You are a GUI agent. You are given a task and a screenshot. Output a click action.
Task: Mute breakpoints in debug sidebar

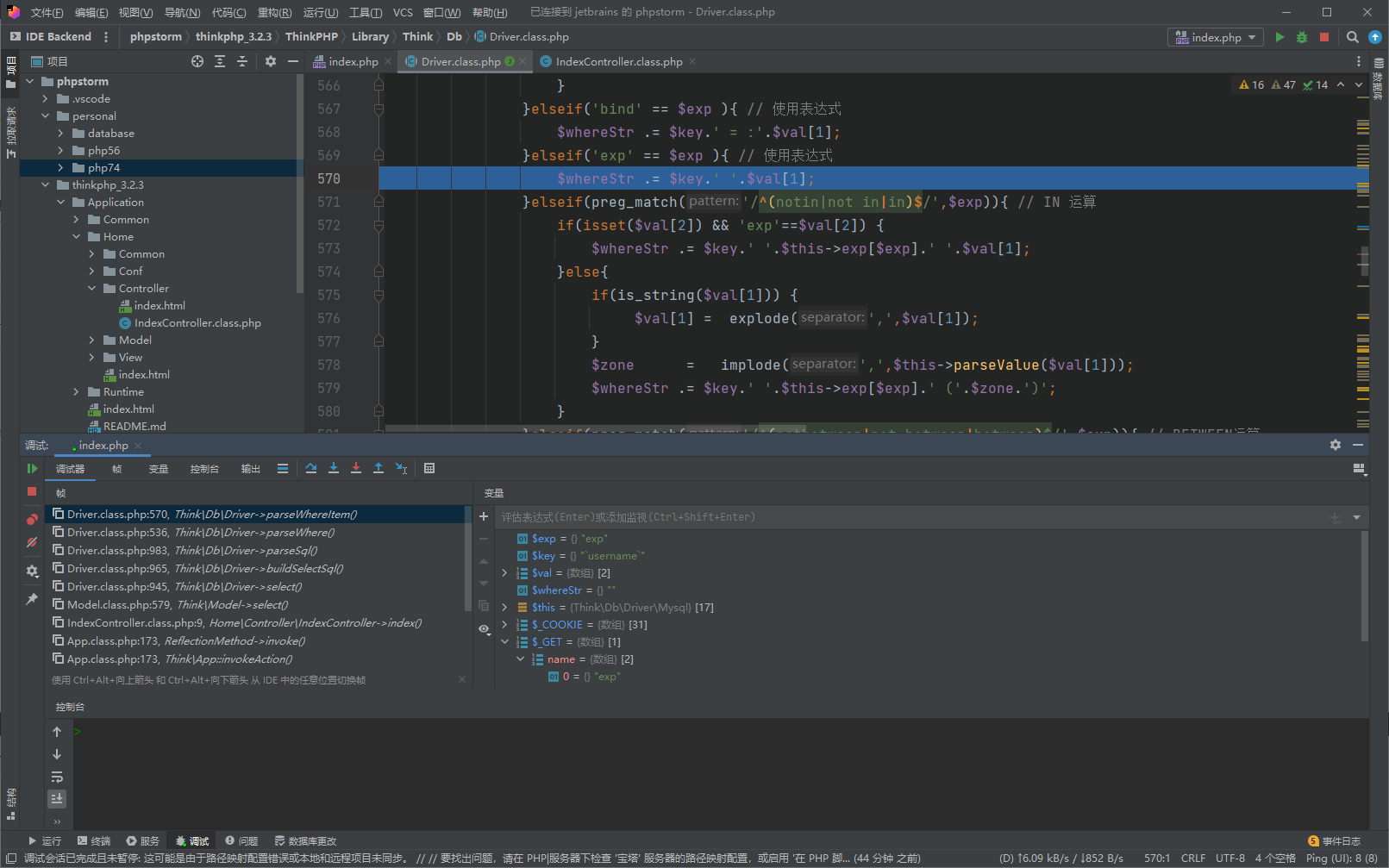click(32, 542)
